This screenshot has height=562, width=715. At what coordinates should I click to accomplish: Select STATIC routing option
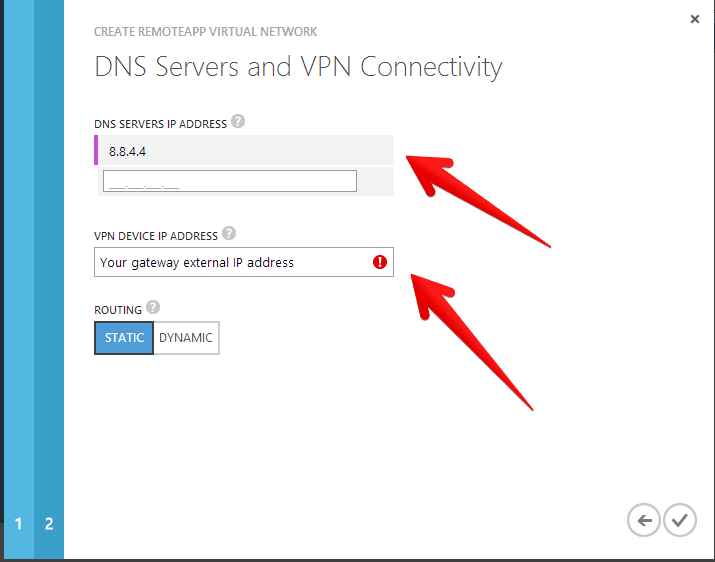click(124, 338)
